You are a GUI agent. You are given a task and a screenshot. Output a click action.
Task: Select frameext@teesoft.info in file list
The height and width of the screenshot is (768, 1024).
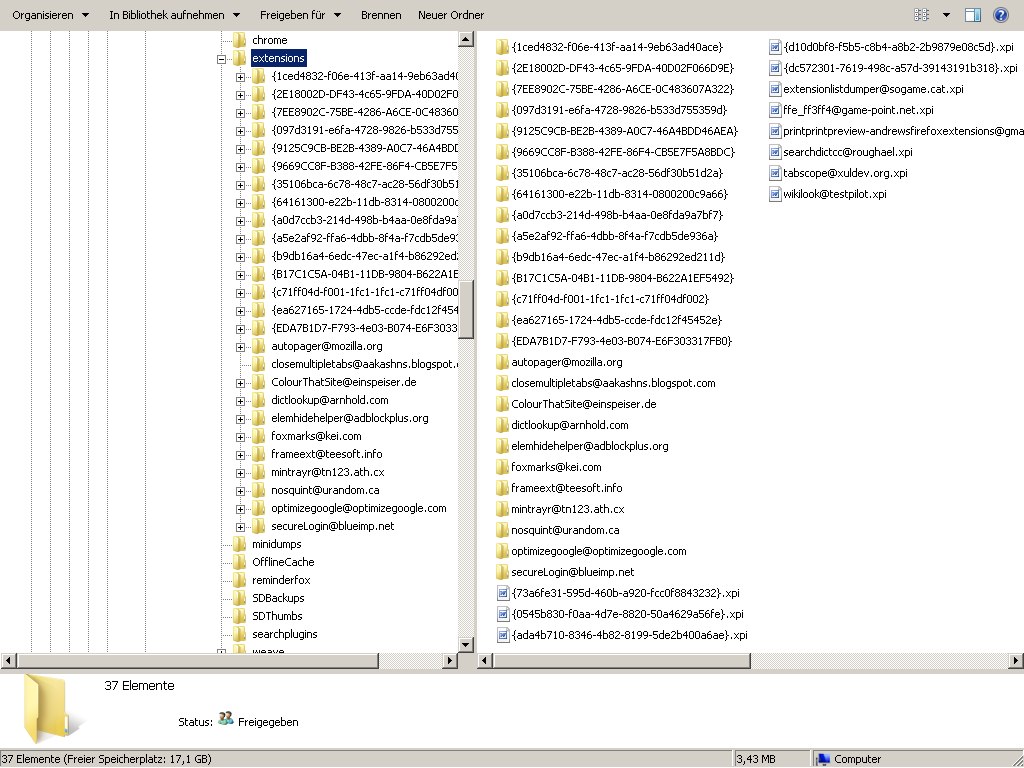coord(567,488)
